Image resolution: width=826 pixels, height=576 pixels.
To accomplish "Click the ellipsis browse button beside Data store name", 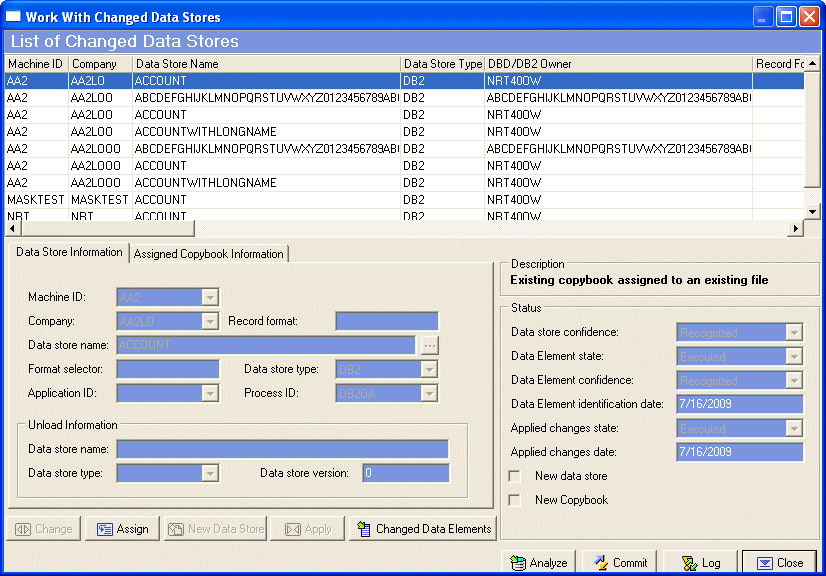I will [x=431, y=345].
